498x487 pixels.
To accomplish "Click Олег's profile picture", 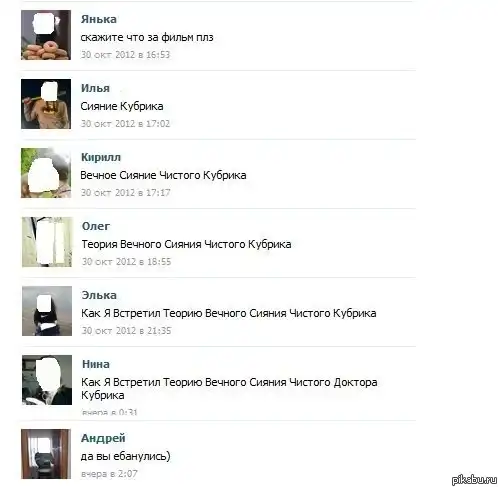I will tap(47, 242).
